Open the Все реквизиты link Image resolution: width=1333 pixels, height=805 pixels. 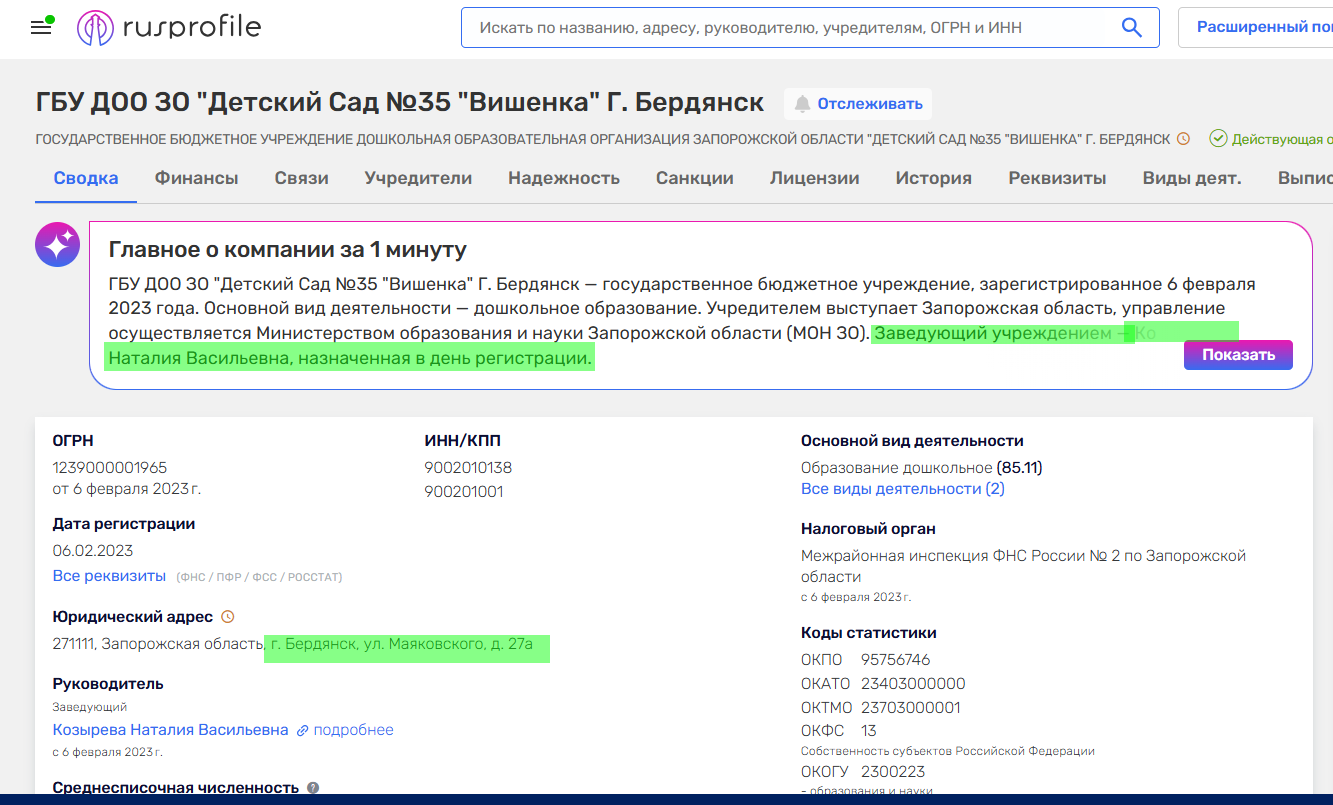[x=109, y=576]
